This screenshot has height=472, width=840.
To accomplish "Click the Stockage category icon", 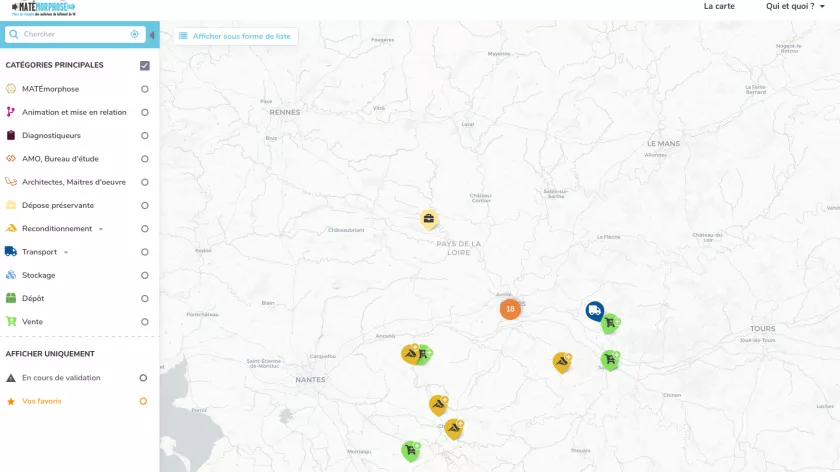I will (11, 275).
